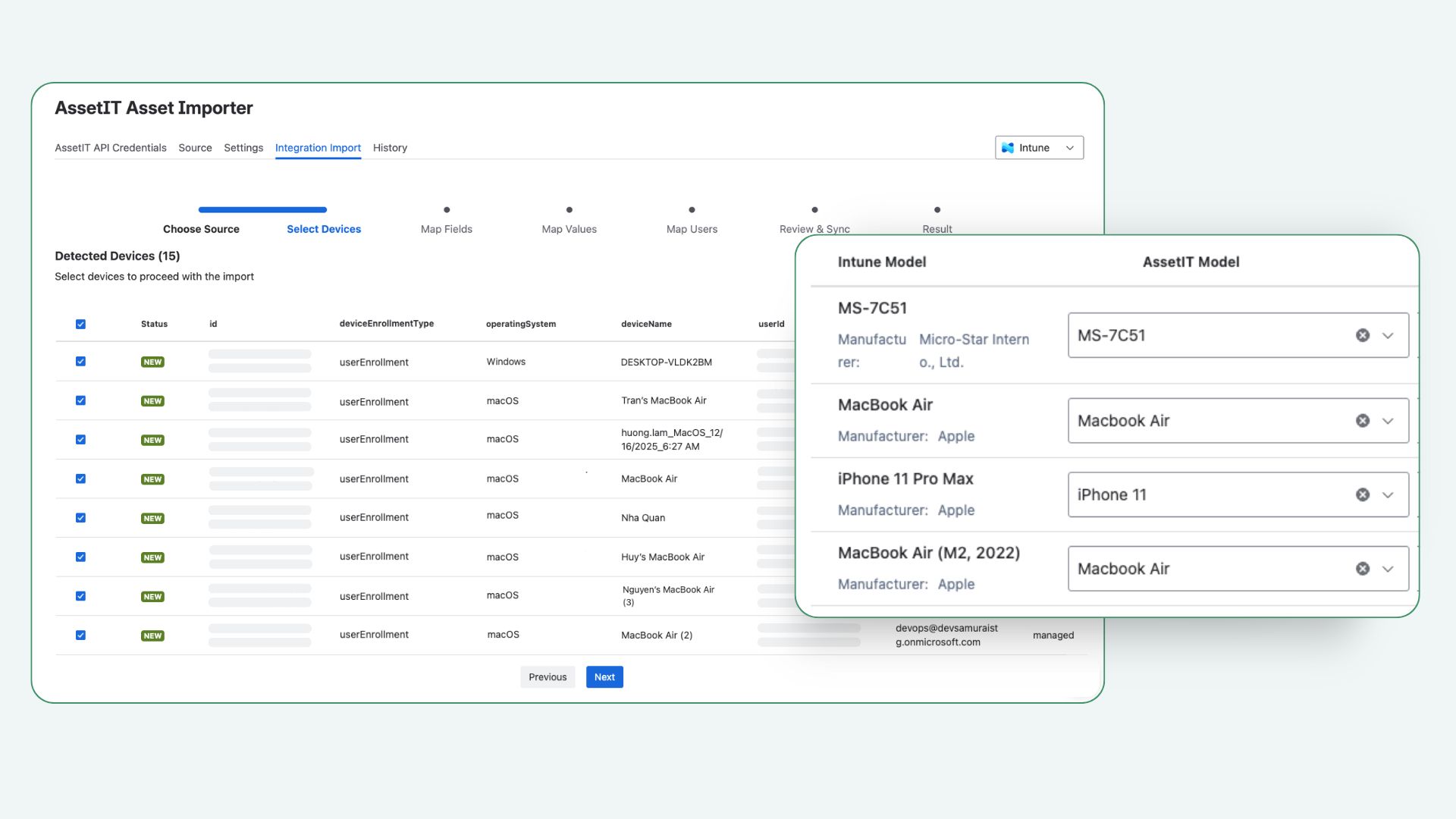Clear the iPhone 11 model selection
Screen dimensions: 1456x819
point(1362,494)
